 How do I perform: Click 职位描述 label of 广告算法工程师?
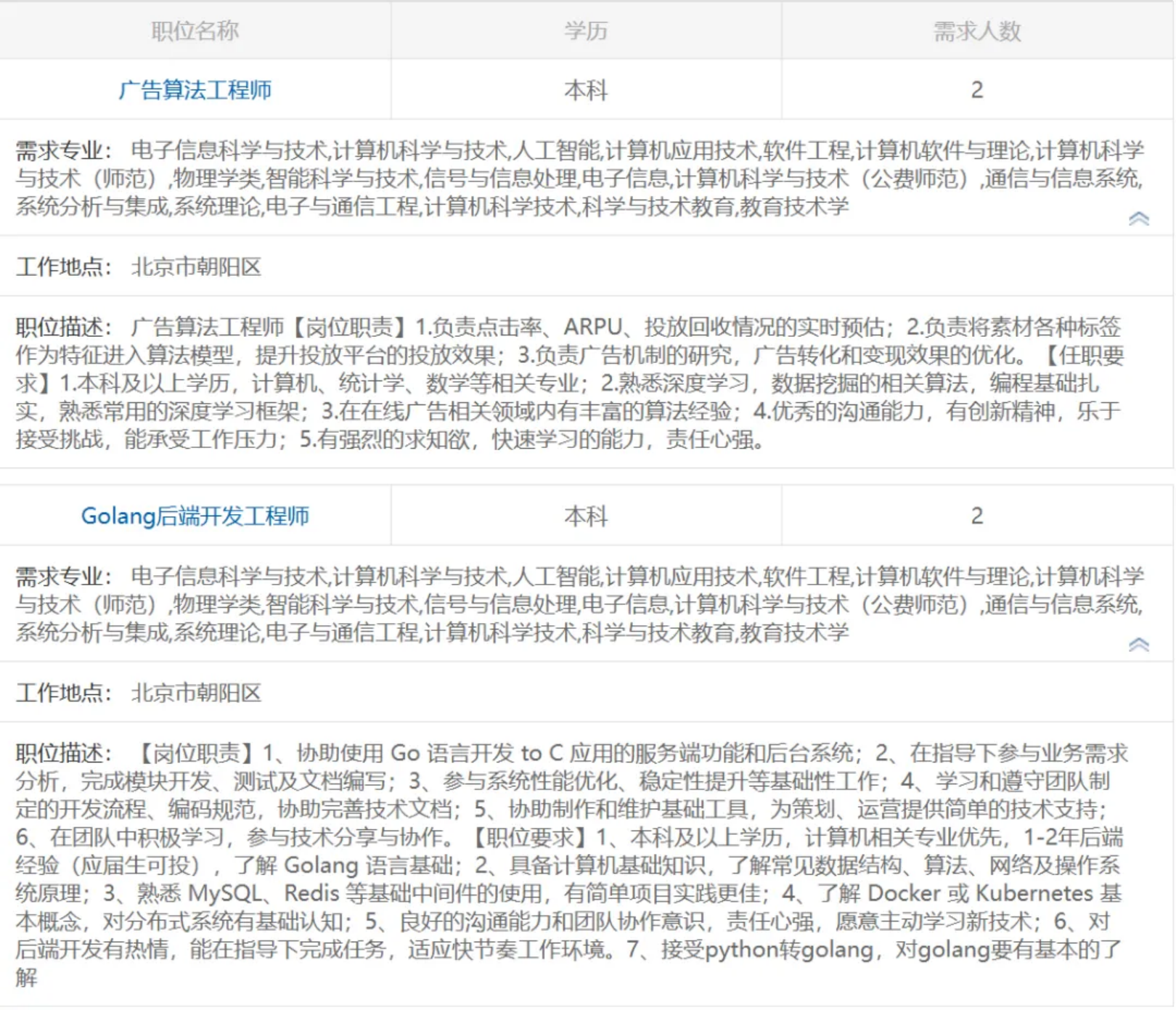(x=63, y=327)
